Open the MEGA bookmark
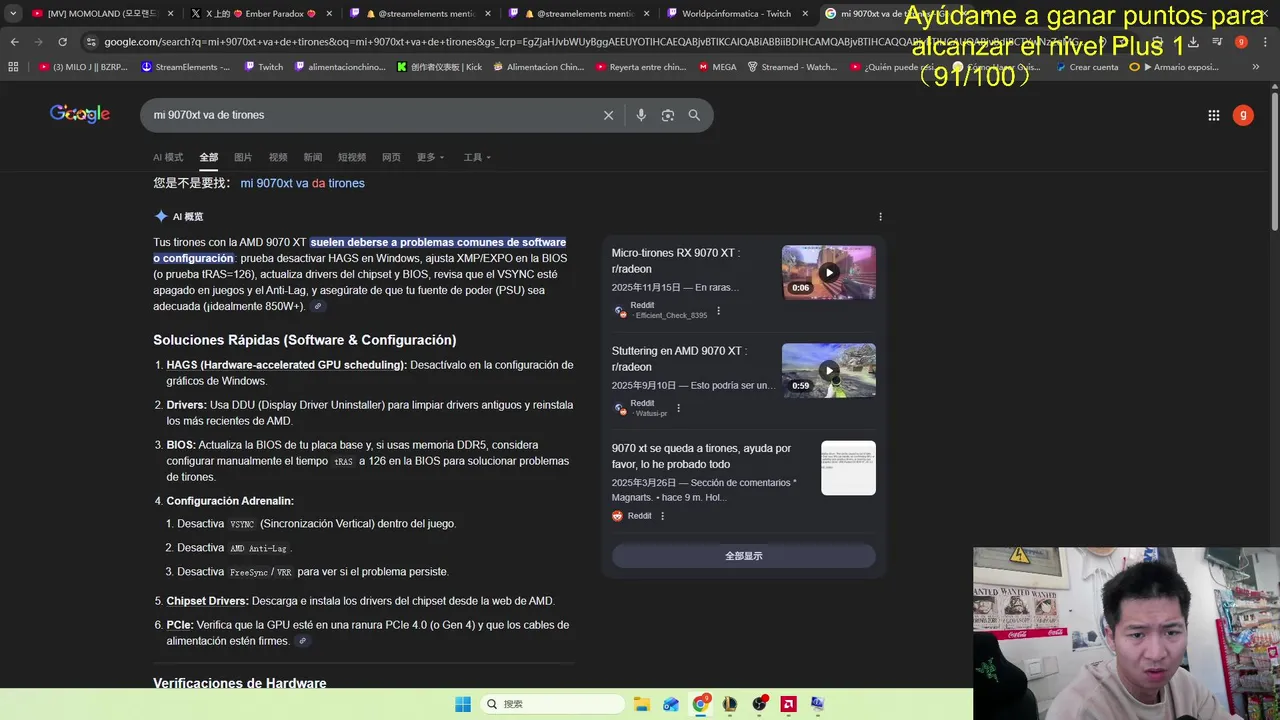 pos(718,67)
